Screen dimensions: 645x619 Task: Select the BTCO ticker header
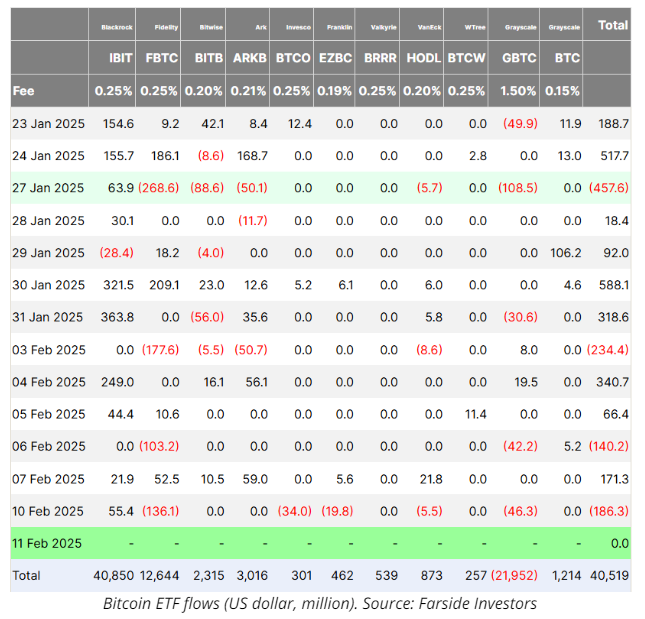[x=293, y=58]
